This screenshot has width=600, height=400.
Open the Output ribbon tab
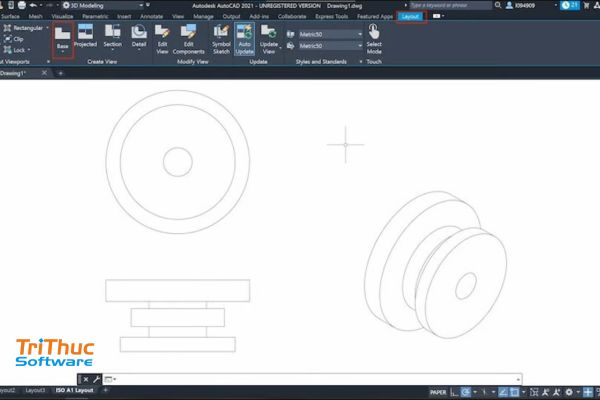click(x=231, y=16)
